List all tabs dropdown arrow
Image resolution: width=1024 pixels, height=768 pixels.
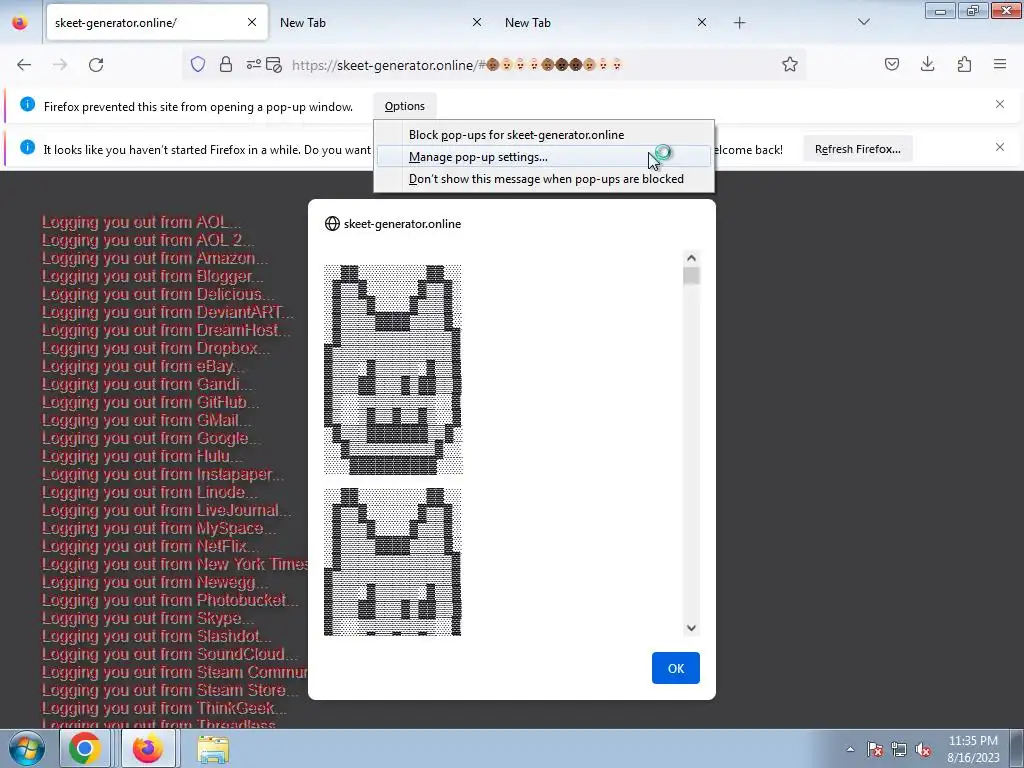[863, 22]
